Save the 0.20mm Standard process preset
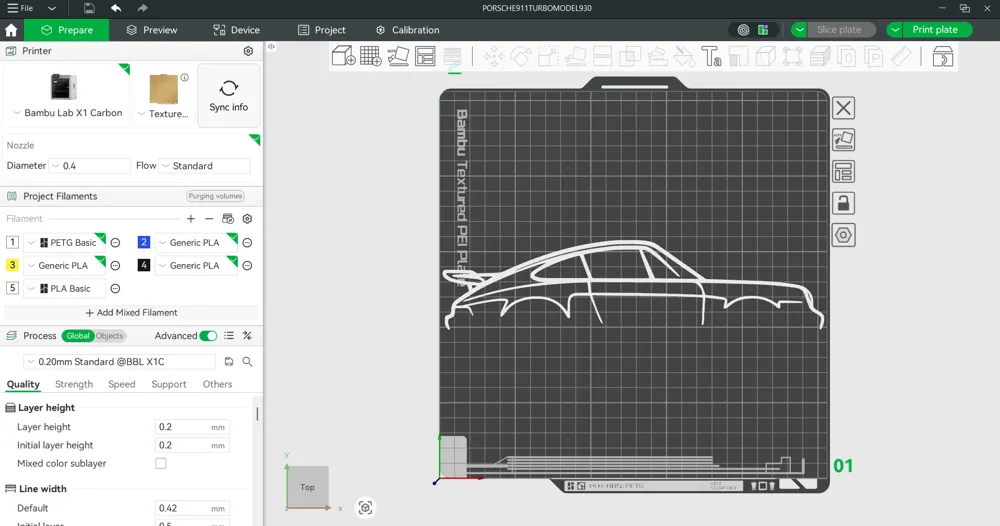 tap(229, 362)
